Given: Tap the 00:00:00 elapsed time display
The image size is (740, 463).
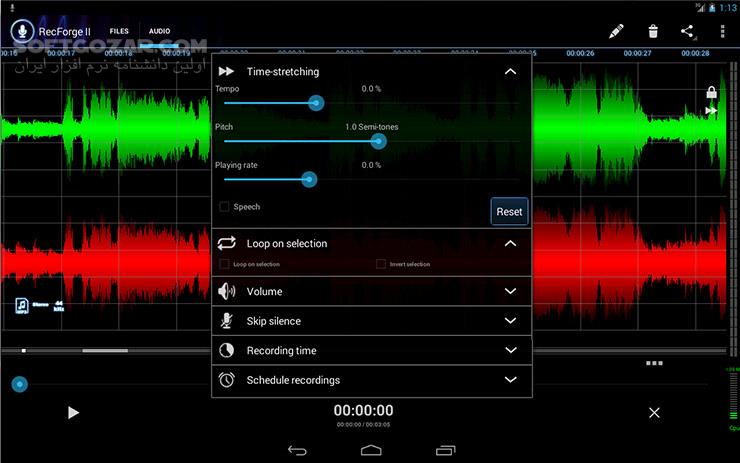Looking at the screenshot, I should coord(363,411).
